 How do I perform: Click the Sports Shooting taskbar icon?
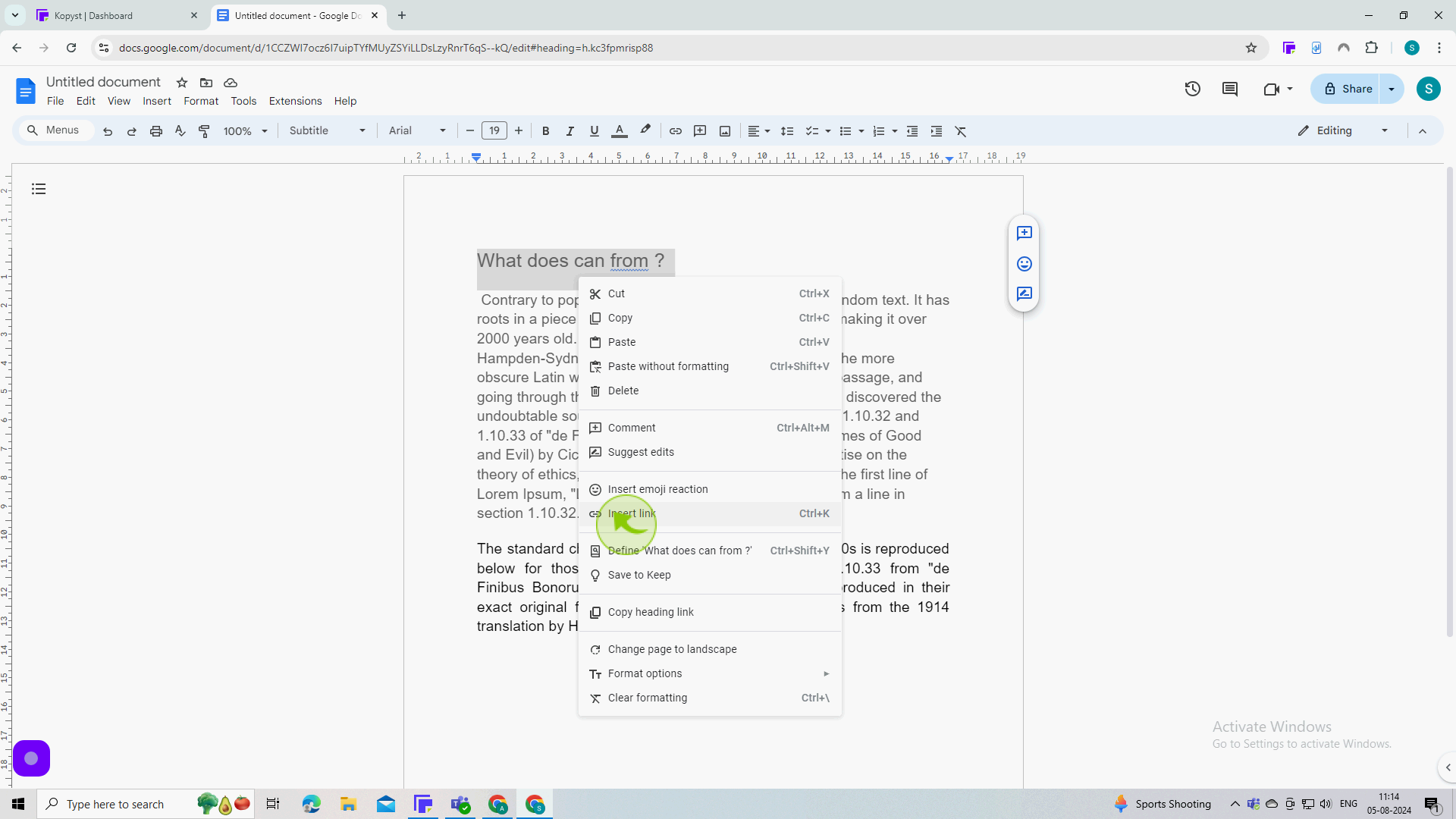(x=1122, y=804)
